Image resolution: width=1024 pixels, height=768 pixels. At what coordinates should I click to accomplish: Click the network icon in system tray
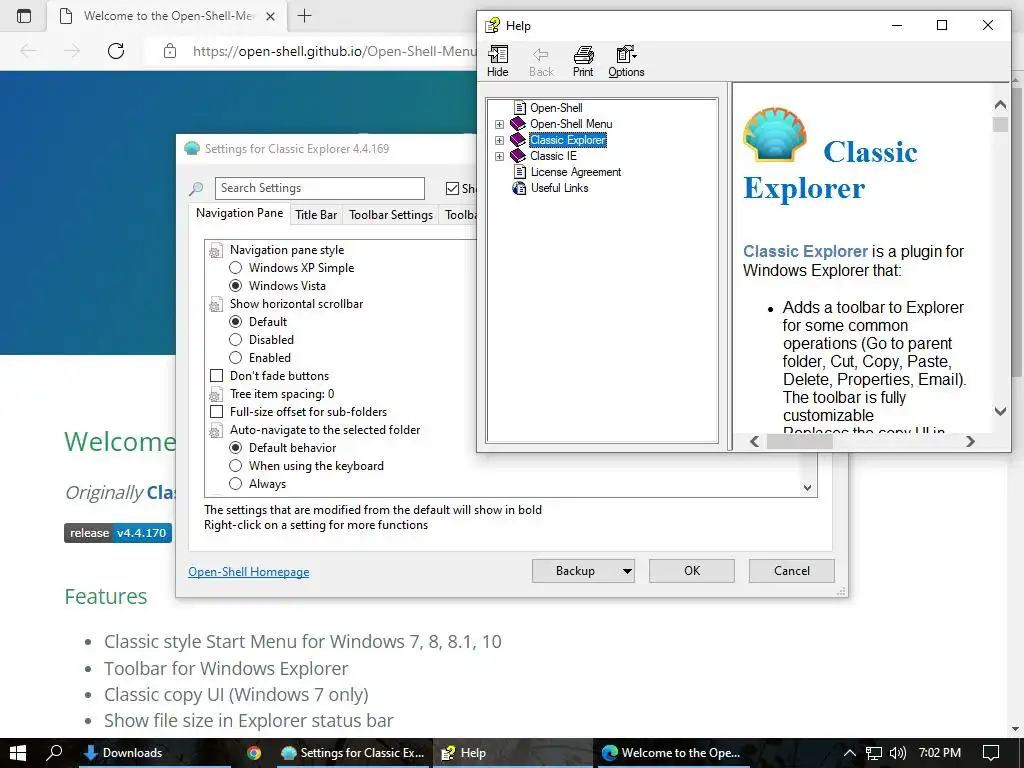874,753
